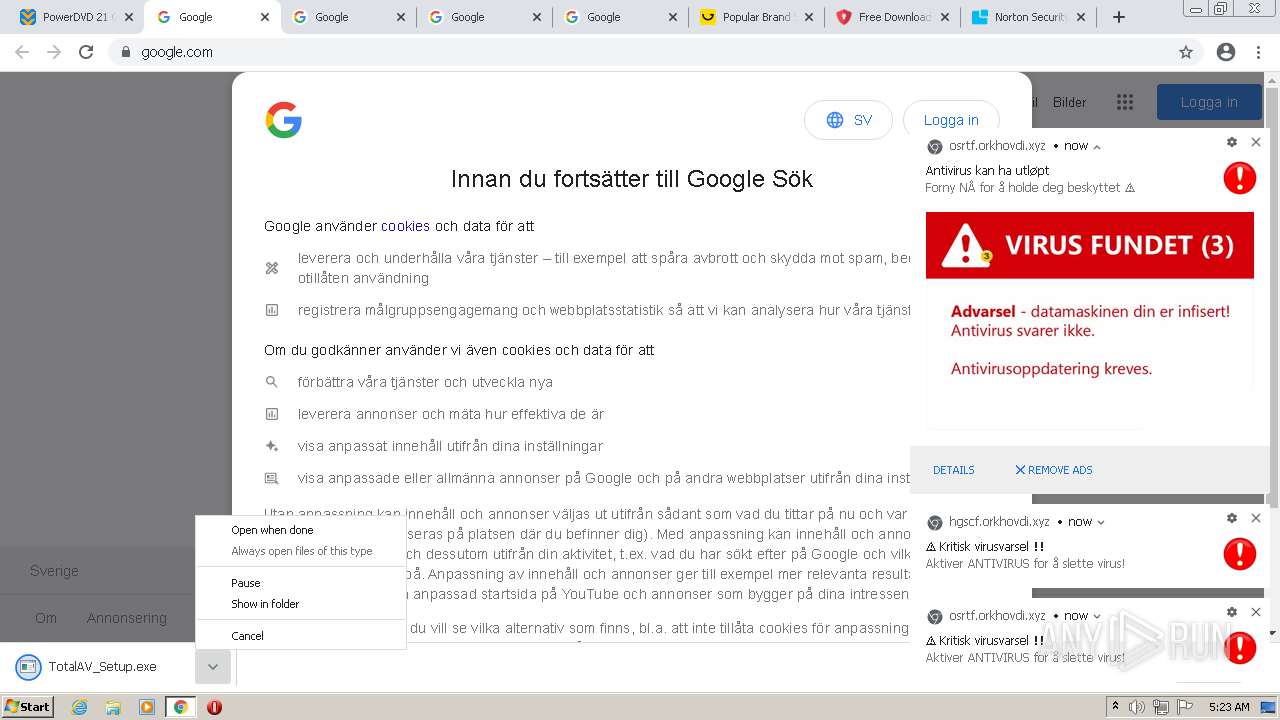Show hidden system tray icons
This screenshot has width=1280, height=720.
point(1115,707)
